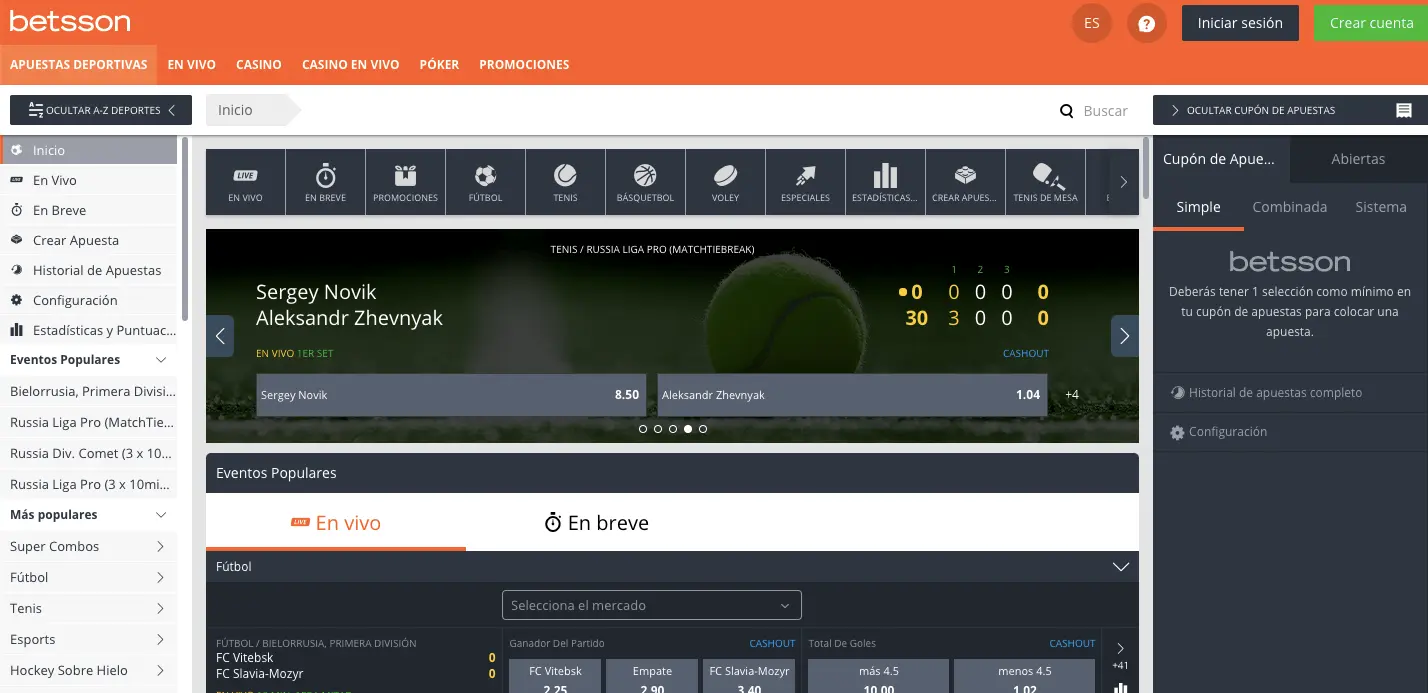Viewport: 1428px width, 693px height.
Task: Open the Casino En Vivo menu item
Action: (x=350, y=64)
